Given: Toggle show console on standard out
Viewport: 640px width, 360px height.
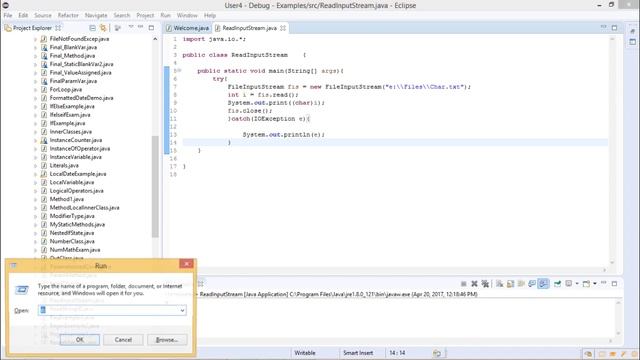Looking at the screenshot, I should pyautogui.click(x=532, y=284).
